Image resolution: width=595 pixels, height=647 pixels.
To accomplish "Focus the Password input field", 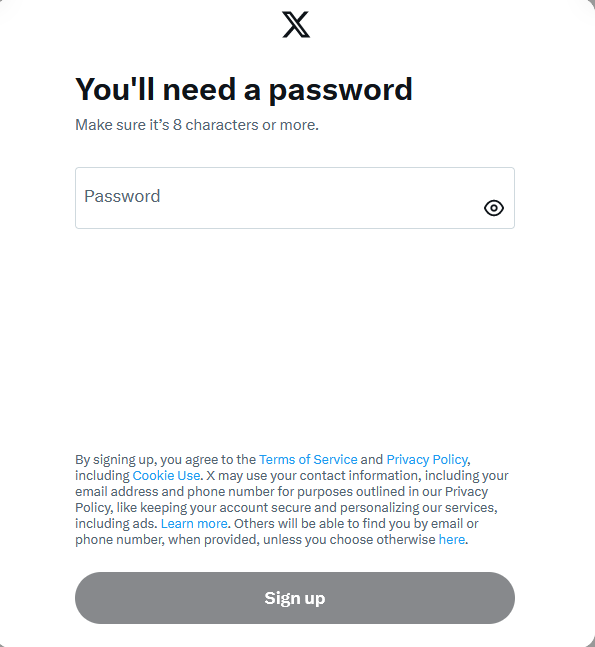I will tap(295, 198).
